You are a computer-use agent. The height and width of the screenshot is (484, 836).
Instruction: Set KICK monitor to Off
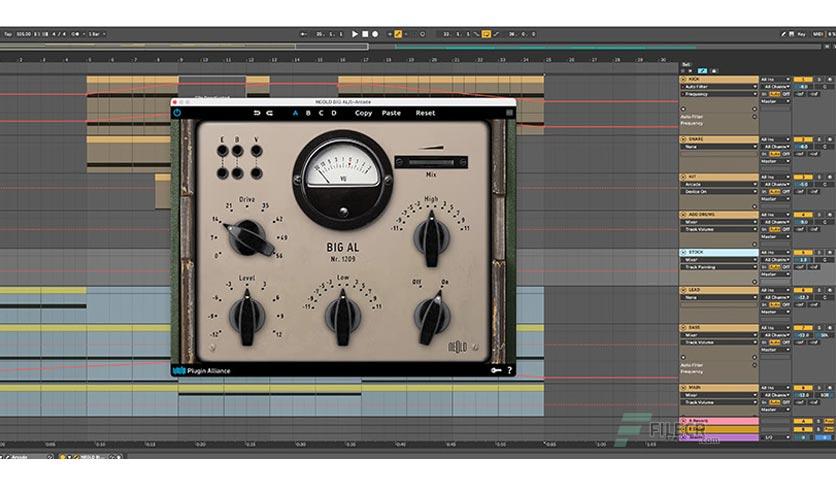786,94
